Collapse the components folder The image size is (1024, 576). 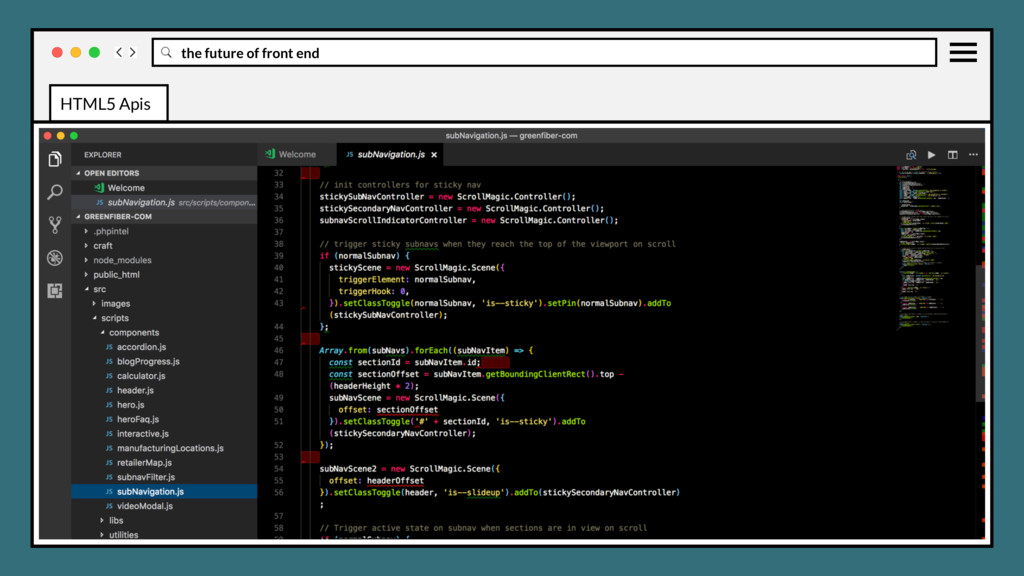pos(133,332)
